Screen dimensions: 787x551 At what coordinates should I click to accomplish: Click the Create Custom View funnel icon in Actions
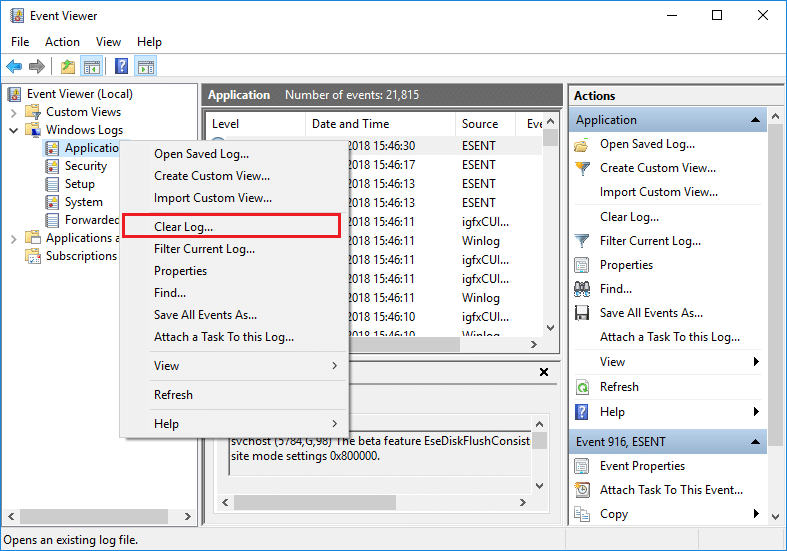coord(582,168)
